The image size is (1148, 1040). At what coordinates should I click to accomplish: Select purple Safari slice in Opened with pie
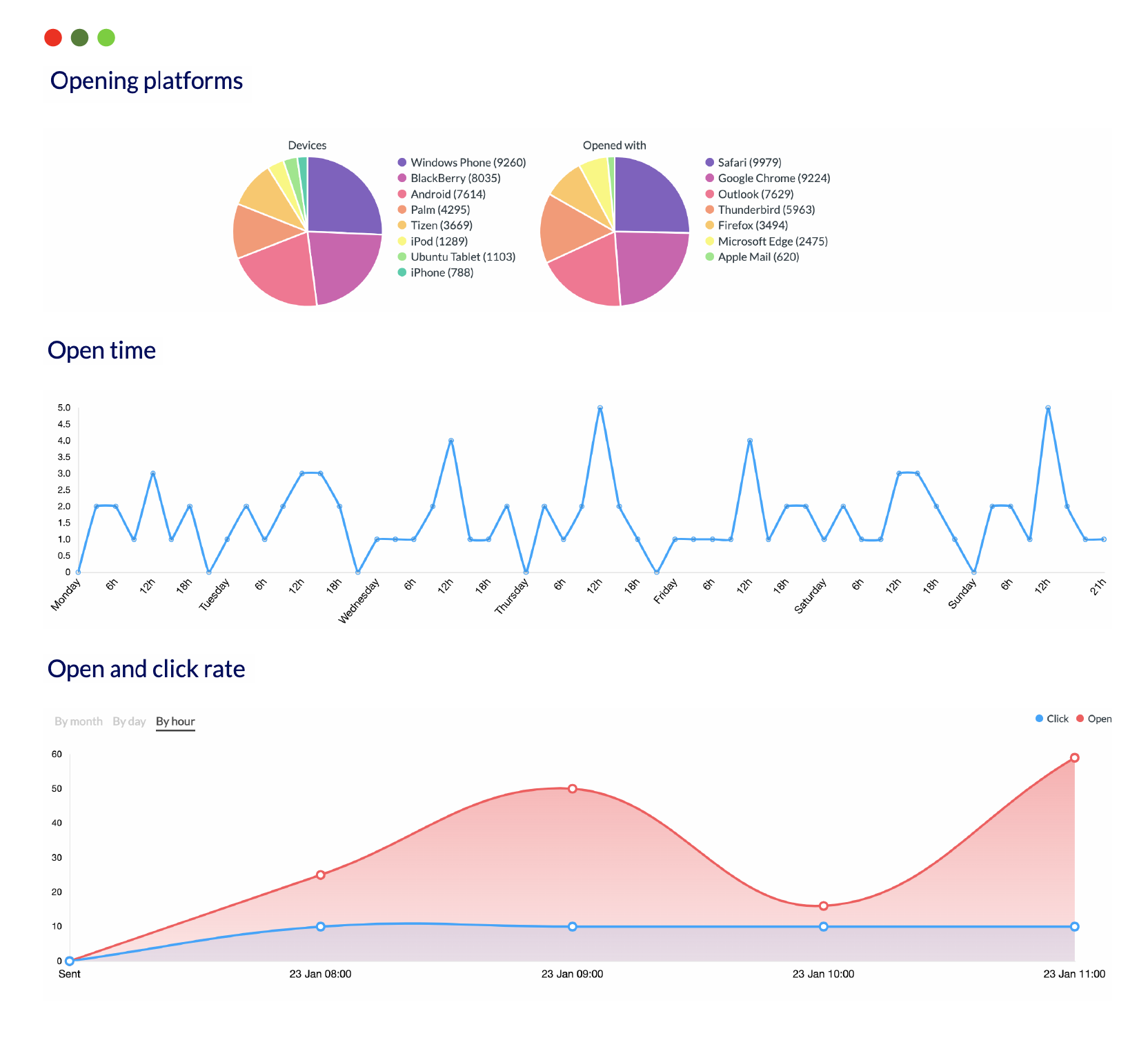tap(649, 200)
